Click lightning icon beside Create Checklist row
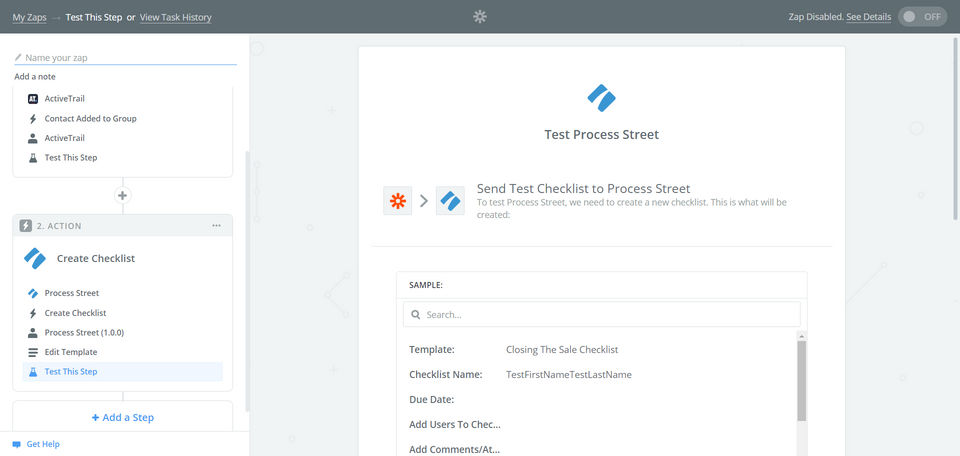 [x=33, y=313]
